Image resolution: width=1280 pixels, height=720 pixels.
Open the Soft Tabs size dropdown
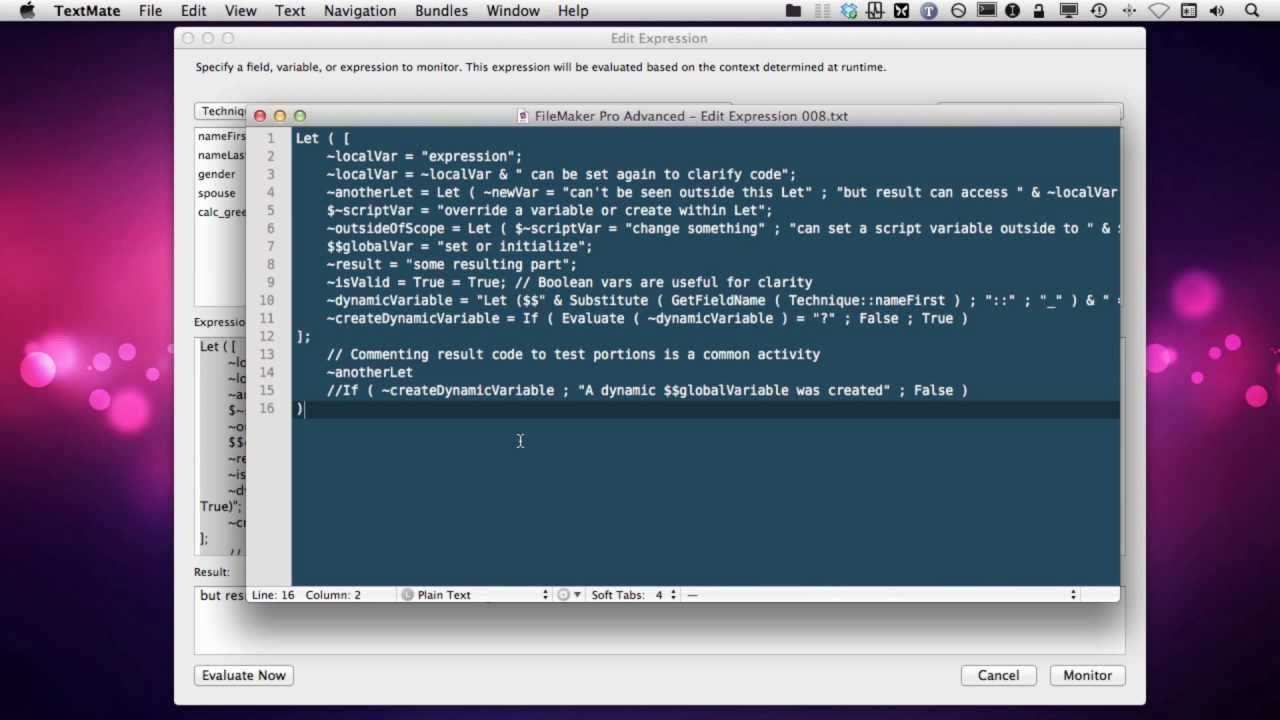tap(633, 595)
